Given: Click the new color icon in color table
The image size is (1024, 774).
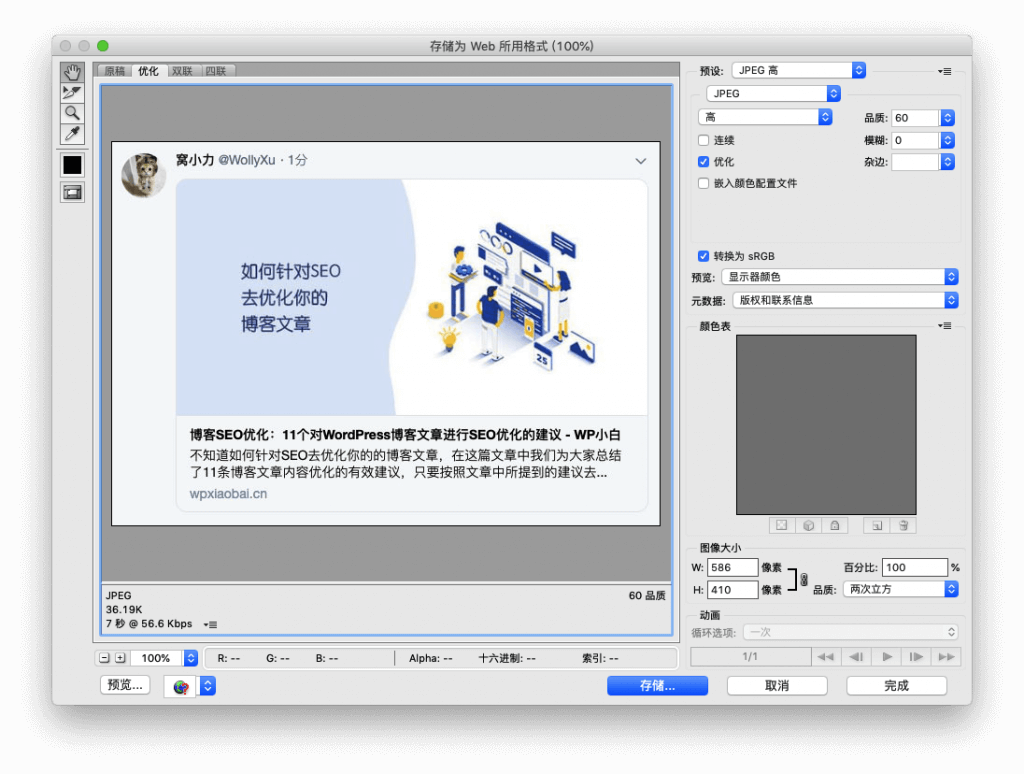Looking at the screenshot, I should pos(877,525).
